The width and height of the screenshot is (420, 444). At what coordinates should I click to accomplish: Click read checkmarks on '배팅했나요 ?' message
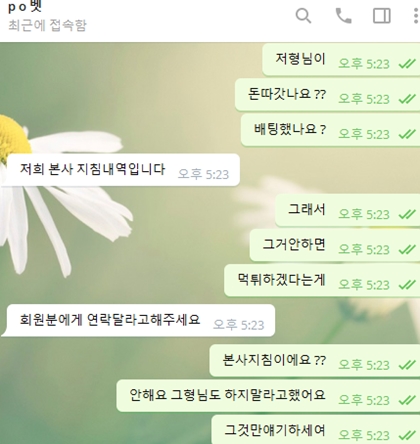[x=407, y=134]
